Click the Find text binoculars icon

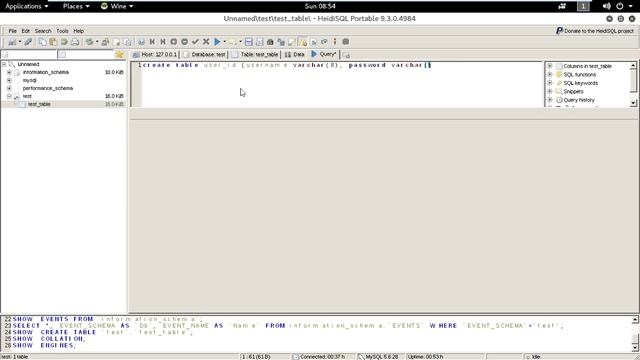[270, 42]
